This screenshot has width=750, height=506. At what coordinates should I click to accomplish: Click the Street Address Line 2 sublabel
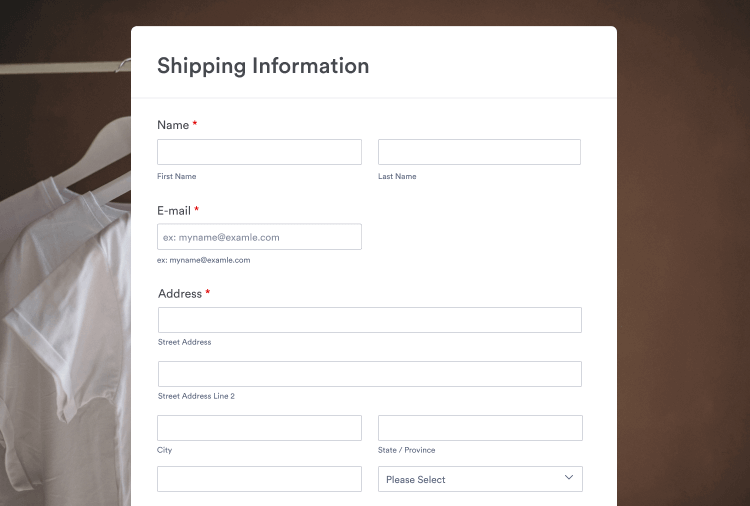pyautogui.click(x=196, y=396)
